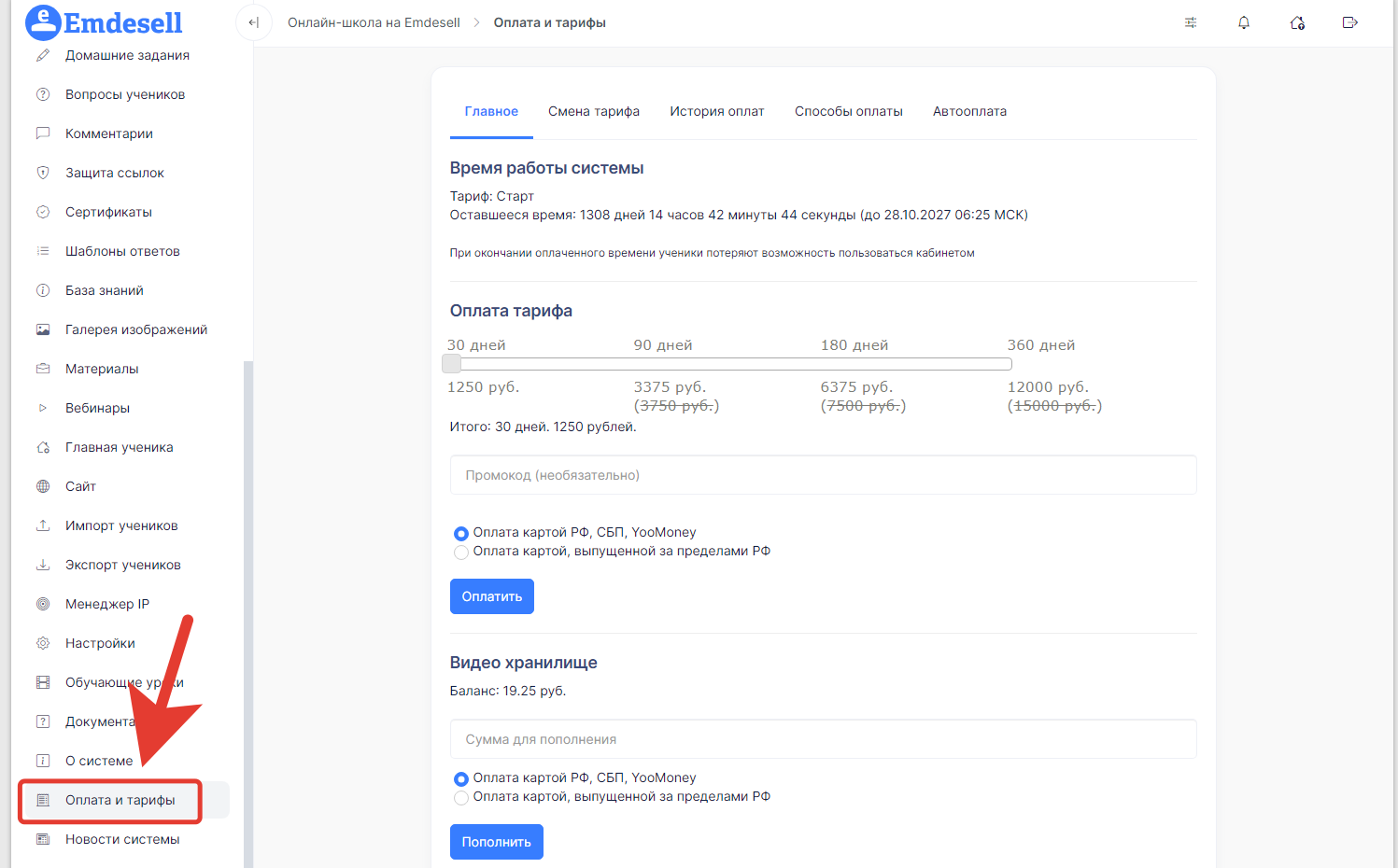Click the tariff duration slider handle
The image size is (1398, 868).
(x=452, y=363)
